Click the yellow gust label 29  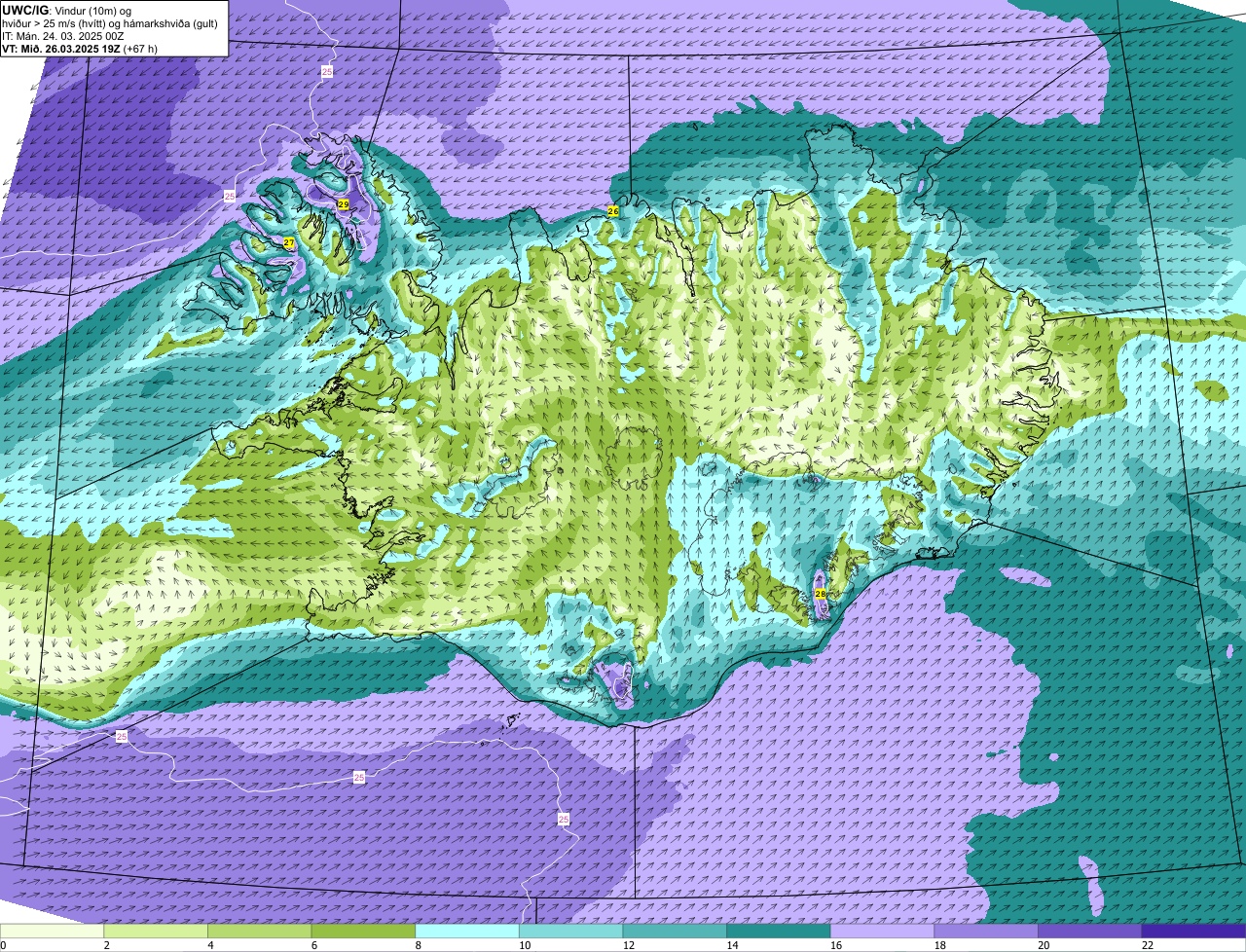344,204
